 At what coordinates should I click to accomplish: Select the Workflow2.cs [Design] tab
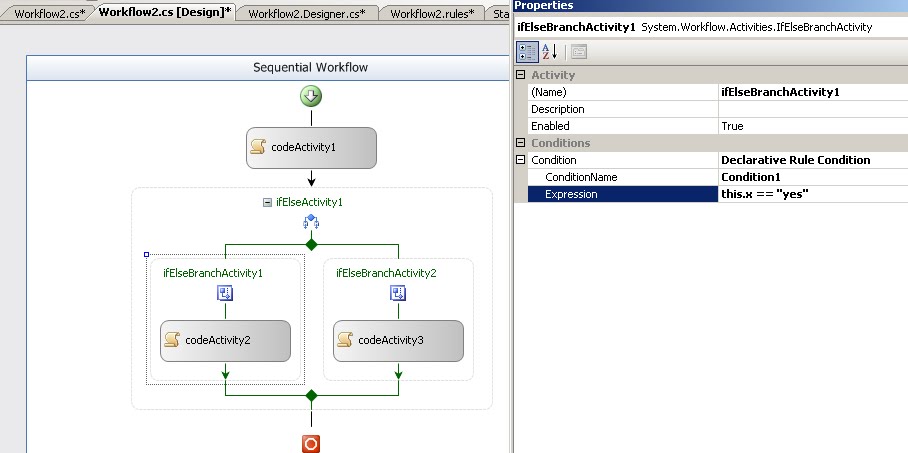tap(165, 12)
